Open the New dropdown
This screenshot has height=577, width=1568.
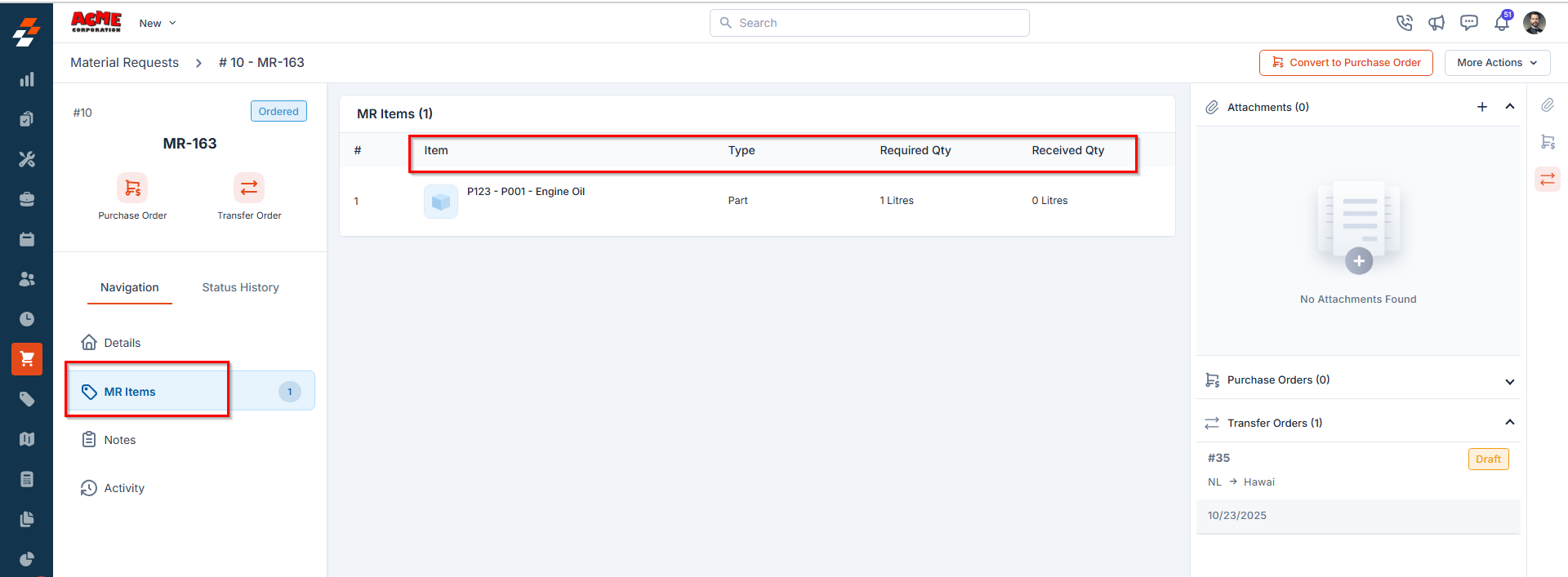point(158,23)
